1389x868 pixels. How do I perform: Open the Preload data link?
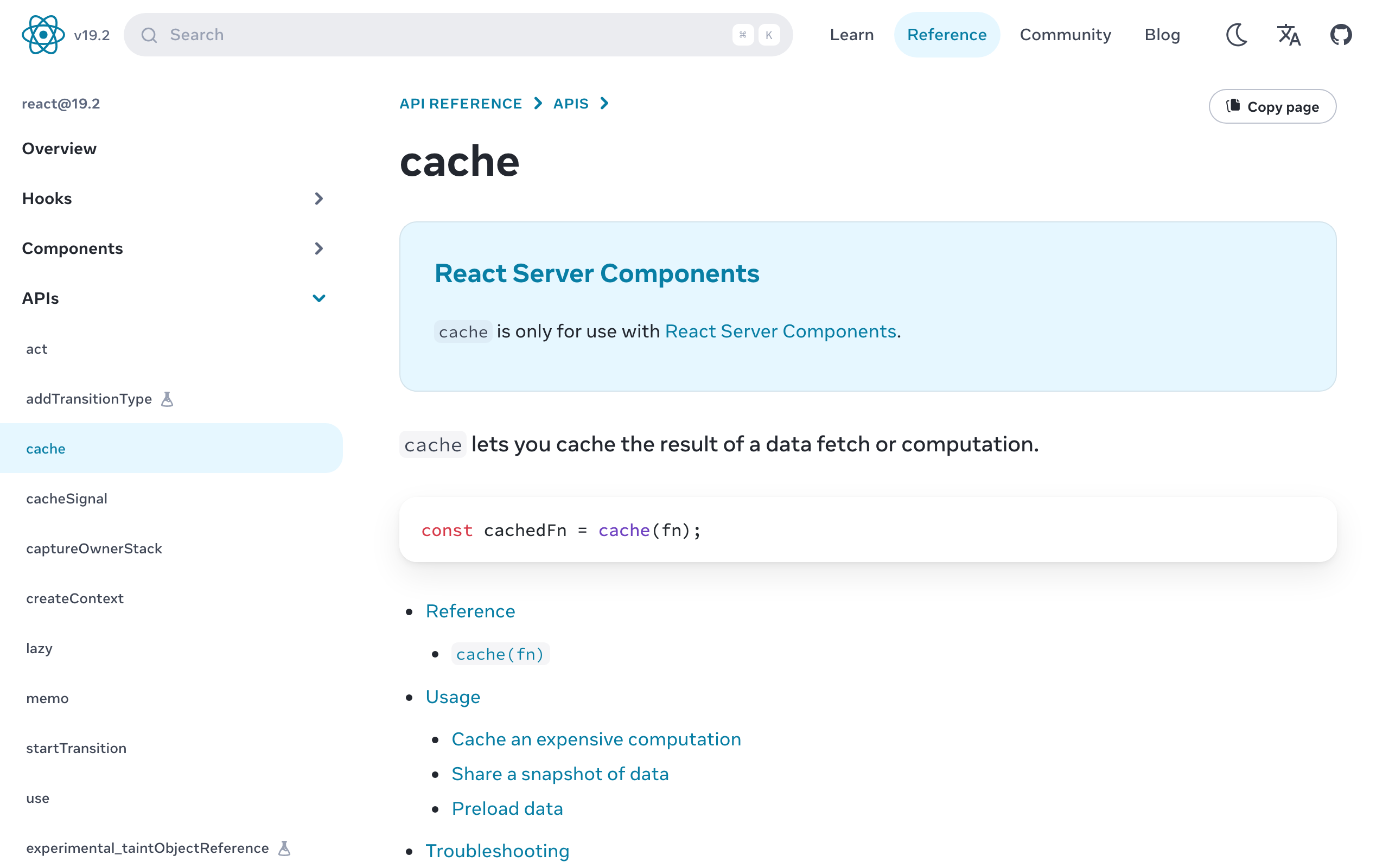507,808
